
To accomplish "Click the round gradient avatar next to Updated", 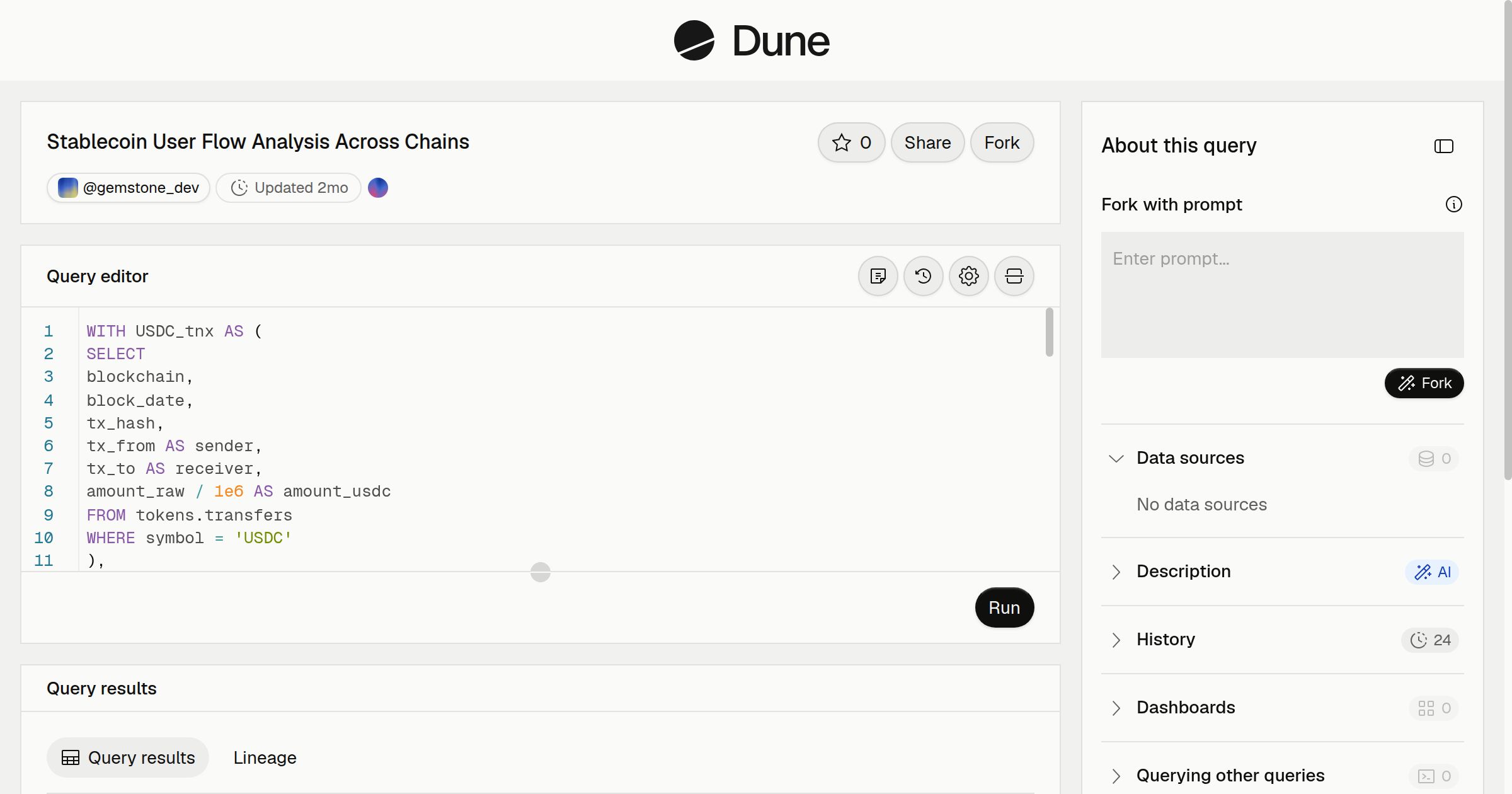I will pos(378,188).
